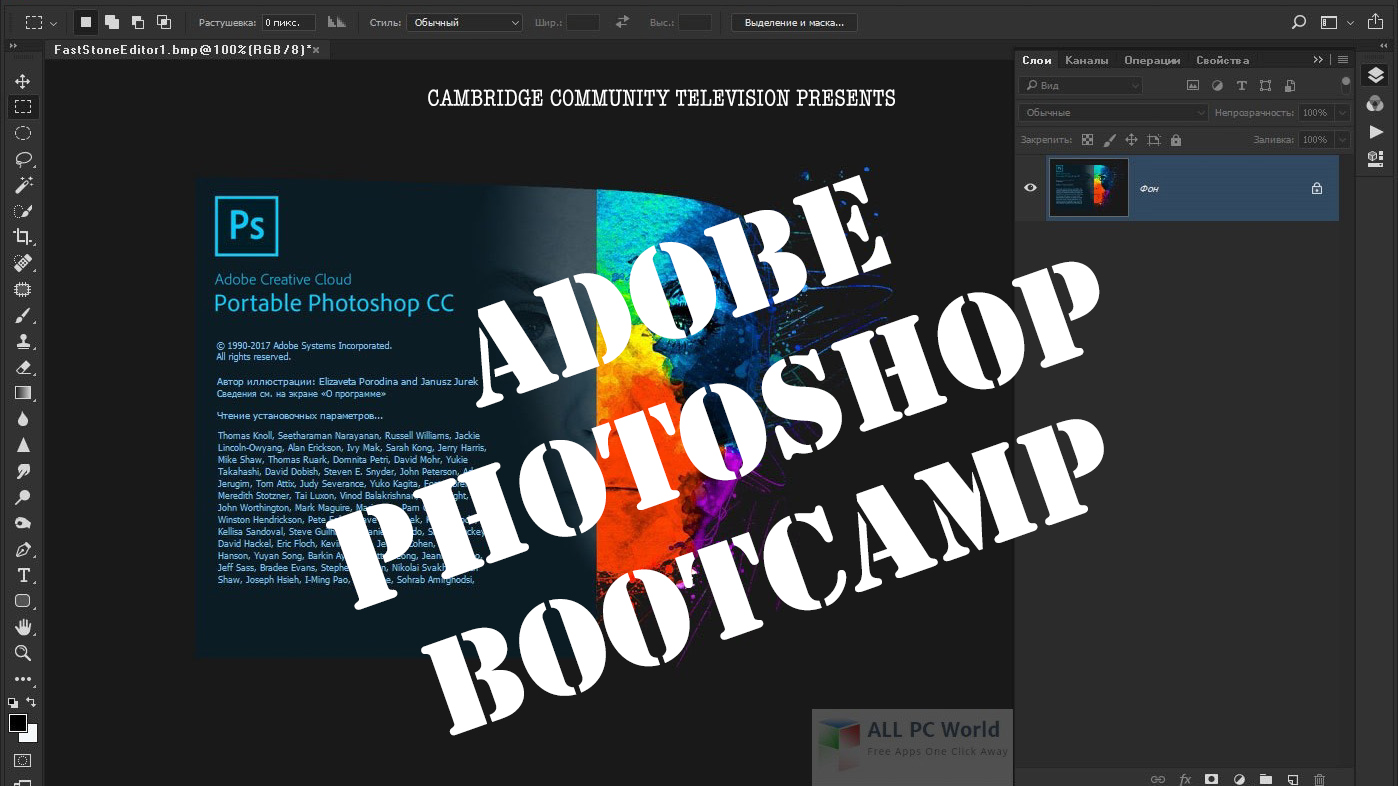Switch to the Операции tab
1398x786 pixels.
(1152, 60)
